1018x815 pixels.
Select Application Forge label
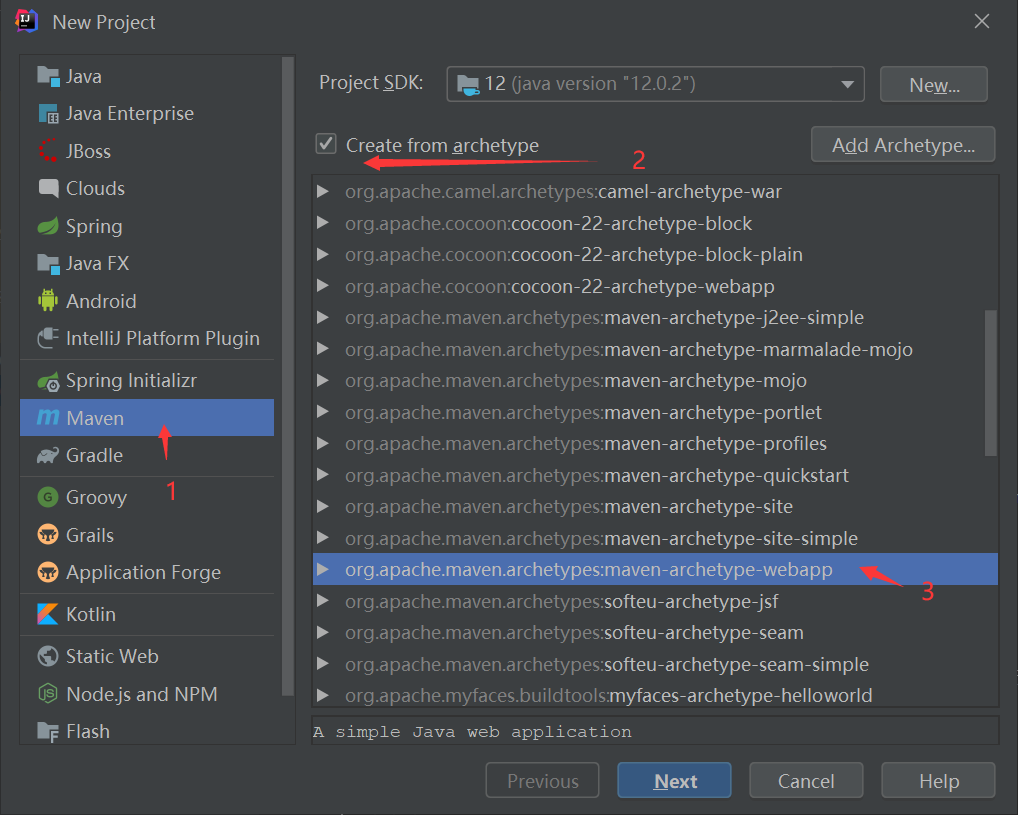coord(143,573)
